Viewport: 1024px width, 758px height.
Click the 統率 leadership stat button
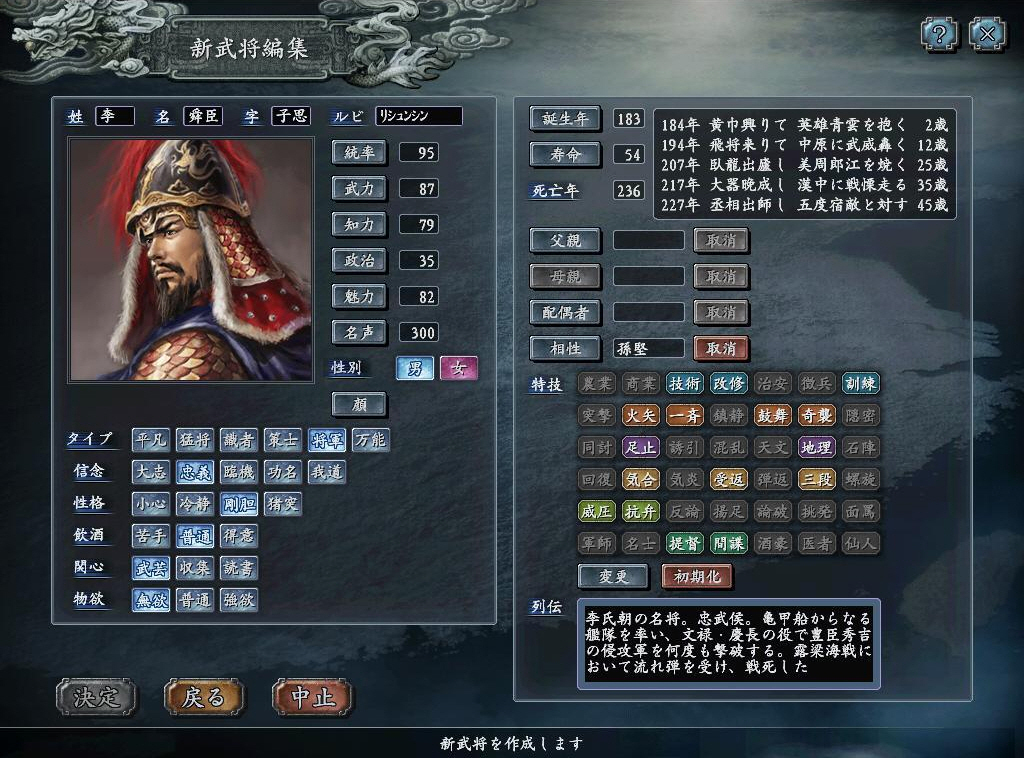pos(359,152)
